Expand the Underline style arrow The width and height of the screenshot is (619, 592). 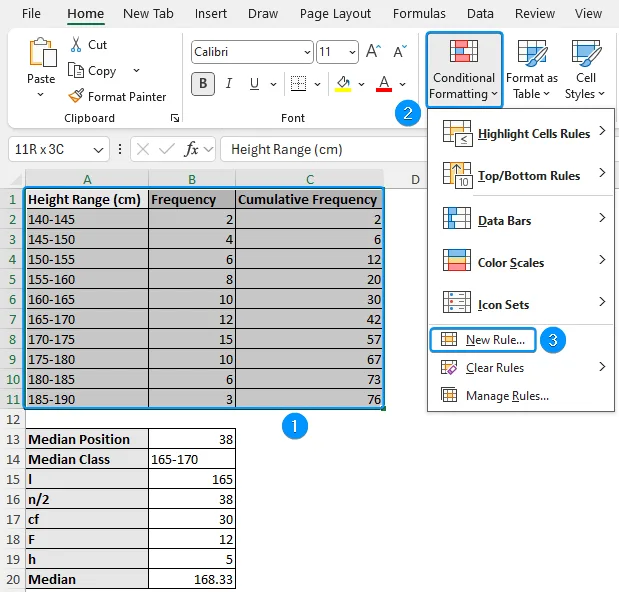273,84
